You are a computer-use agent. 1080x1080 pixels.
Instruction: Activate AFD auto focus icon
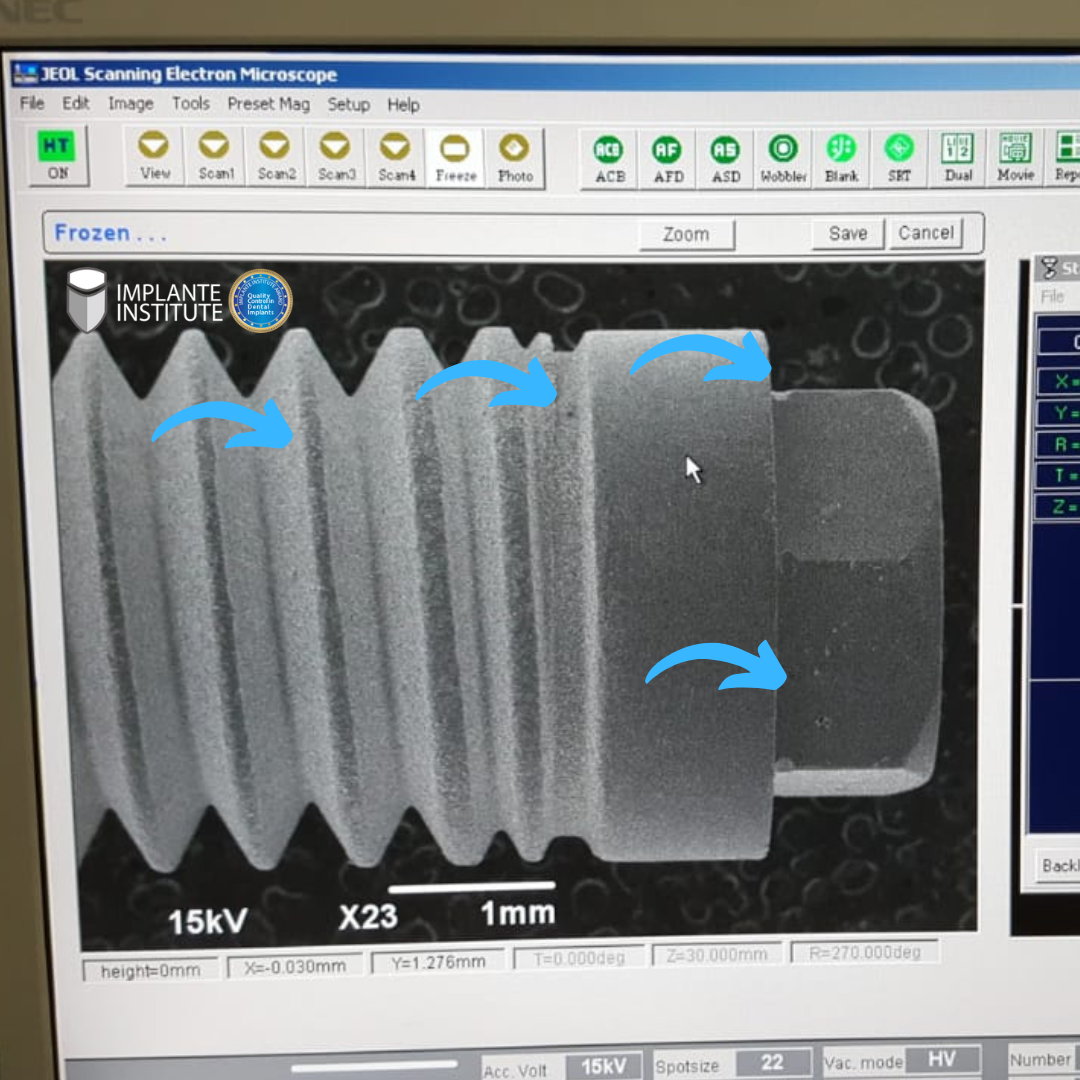click(667, 159)
